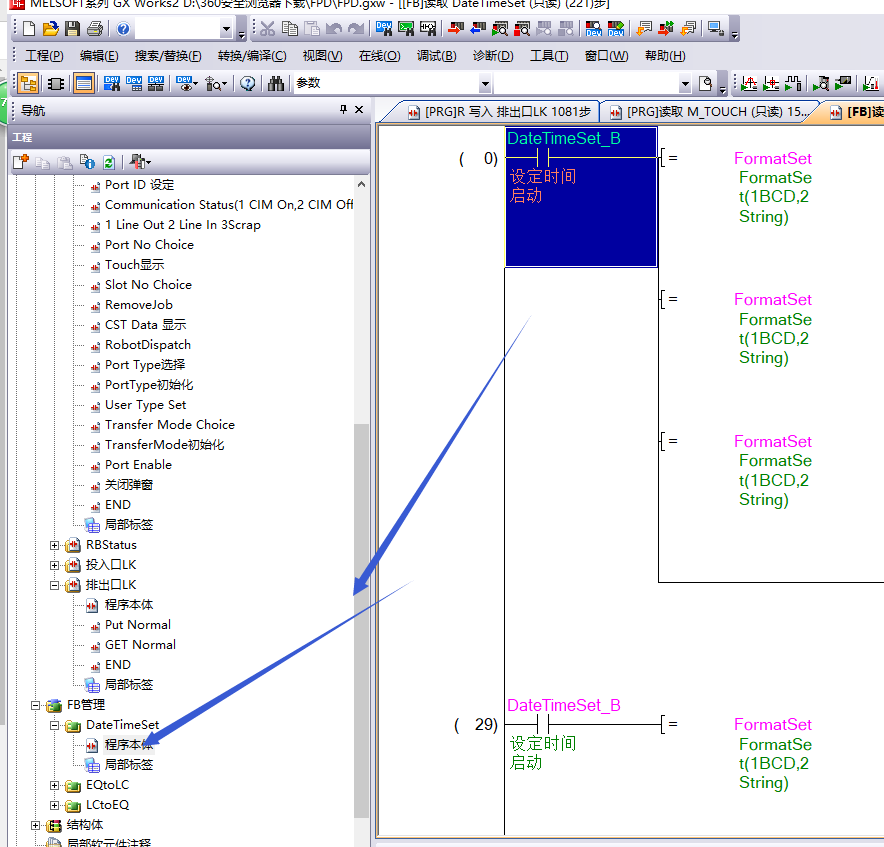Image resolution: width=884 pixels, height=847 pixels.
Task: Switch to the 读取 M_TOUCH program tab
Action: coord(708,112)
